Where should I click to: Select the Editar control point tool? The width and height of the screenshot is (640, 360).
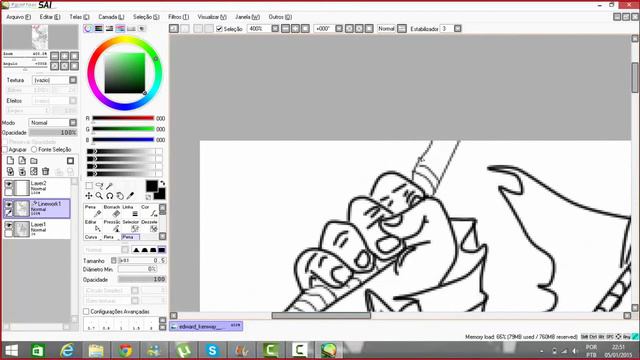tap(93, 226)
